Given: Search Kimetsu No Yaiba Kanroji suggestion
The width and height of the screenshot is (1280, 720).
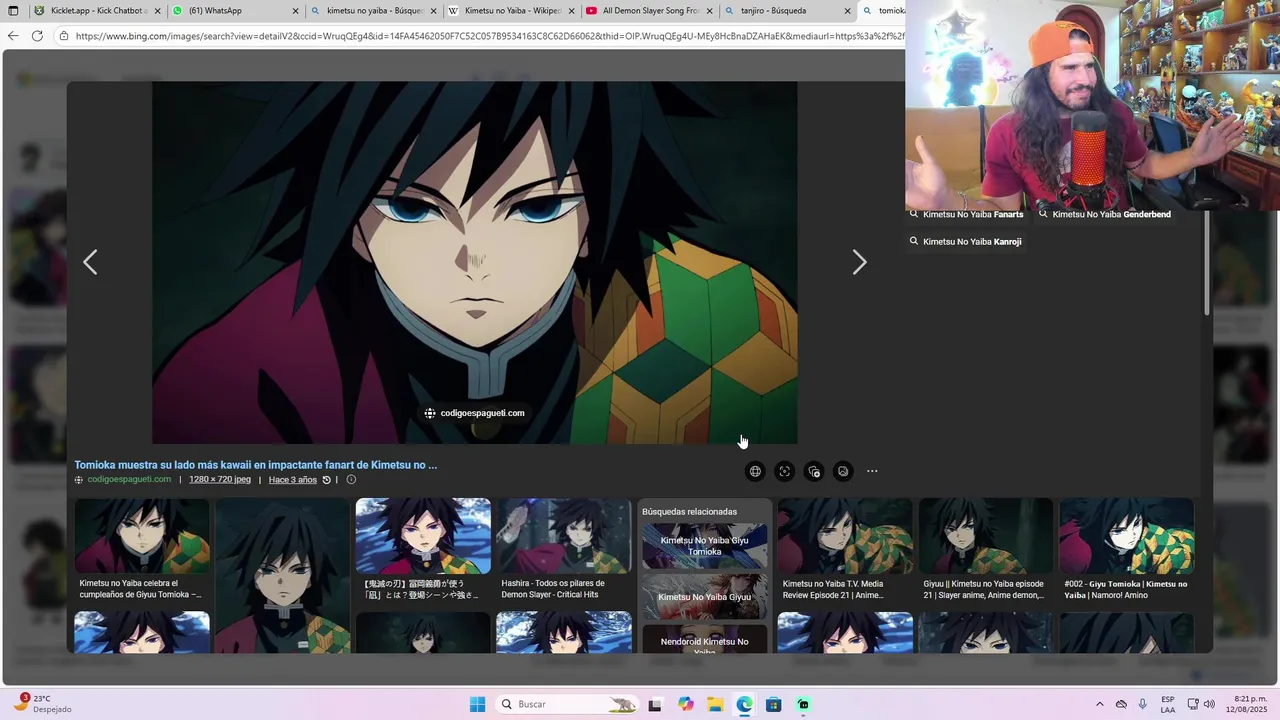Looking at the screenshot, I should (x=964, y=241).
